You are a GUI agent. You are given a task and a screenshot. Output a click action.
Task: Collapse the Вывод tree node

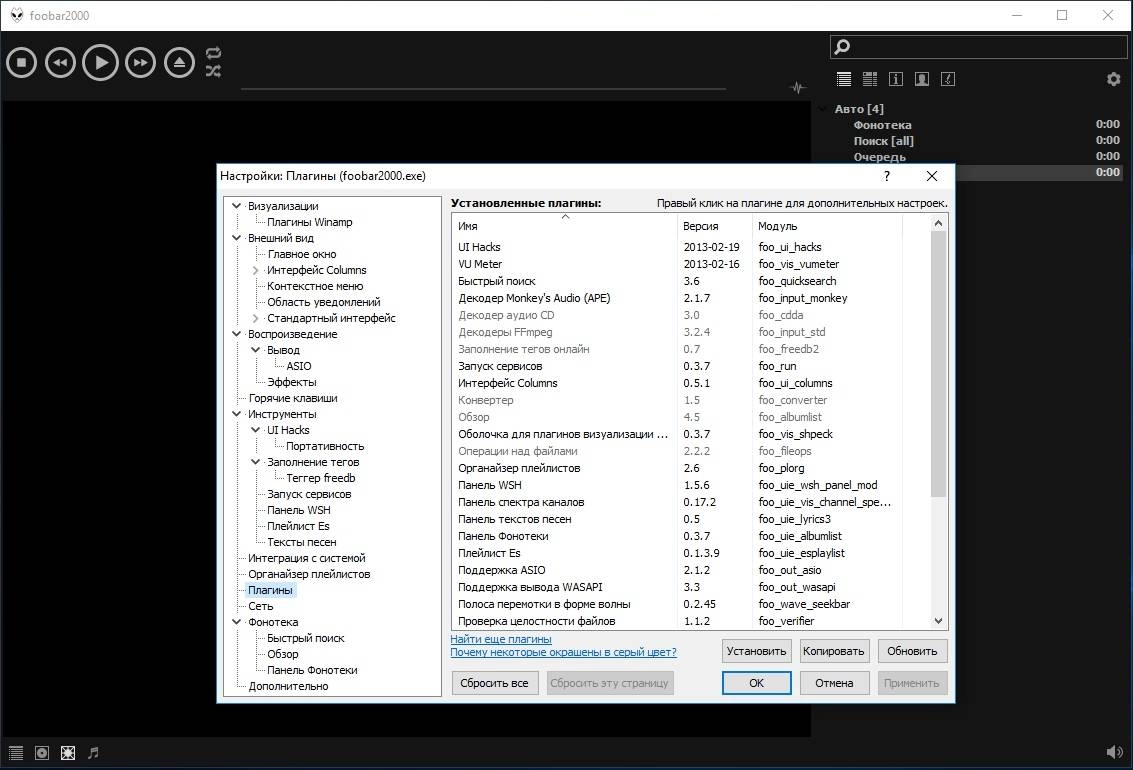255,350
